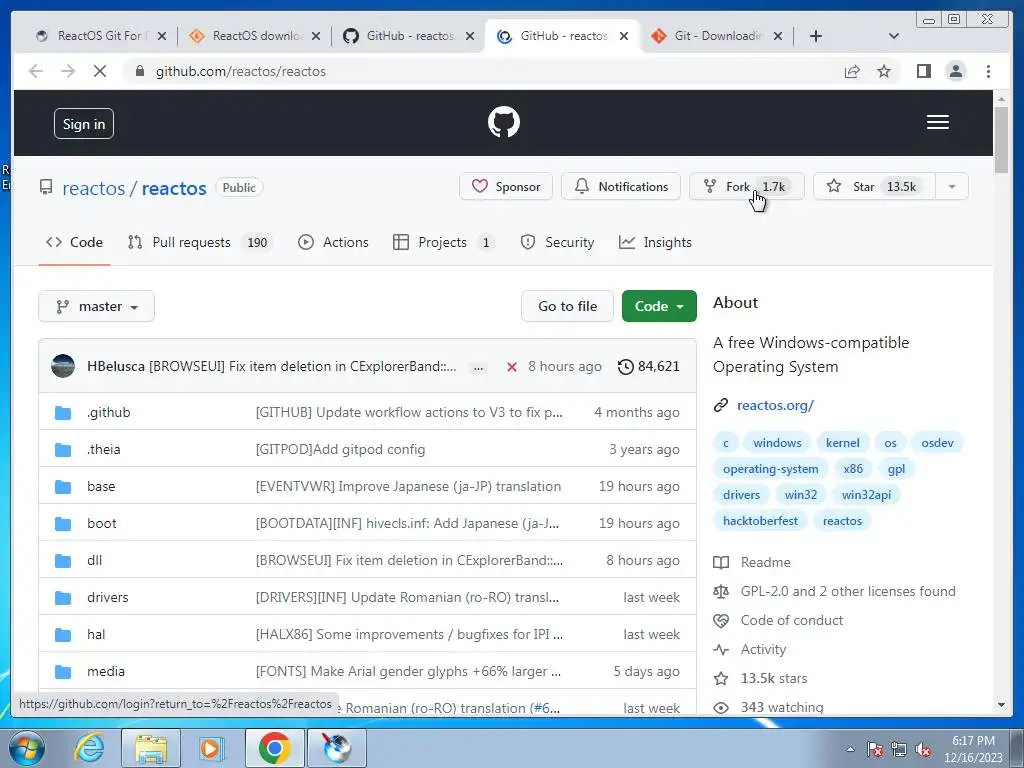Open the Insights tab
Screen dimensions: 1024x768
[655, 242]
